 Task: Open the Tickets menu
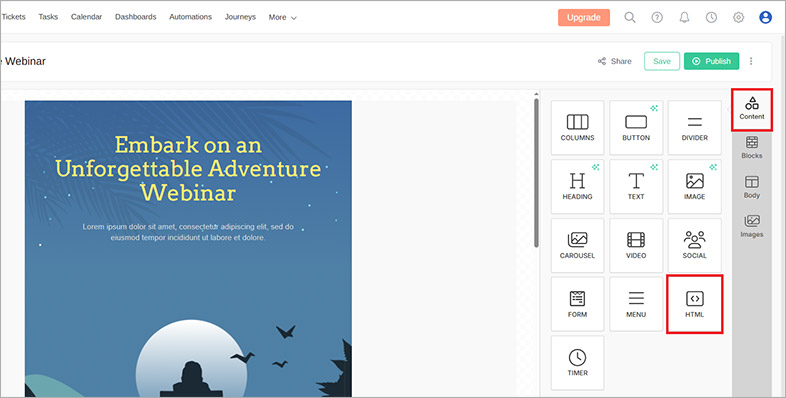(x=14, y=17)
